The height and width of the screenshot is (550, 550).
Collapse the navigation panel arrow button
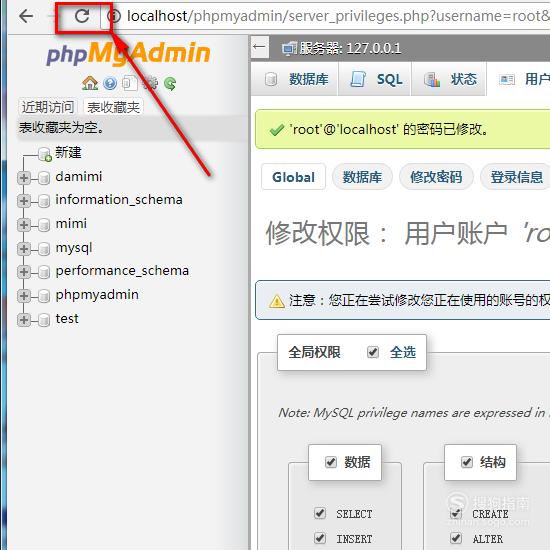260,47
